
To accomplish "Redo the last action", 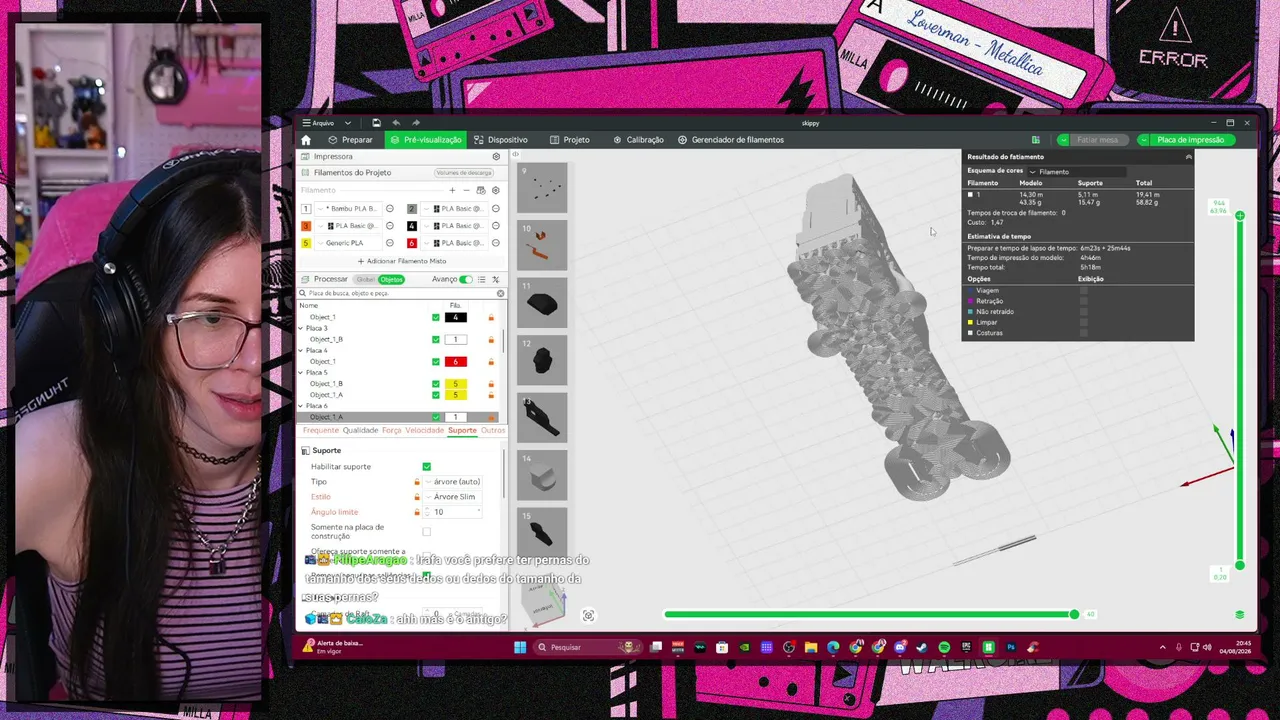I will pos(416,123).
